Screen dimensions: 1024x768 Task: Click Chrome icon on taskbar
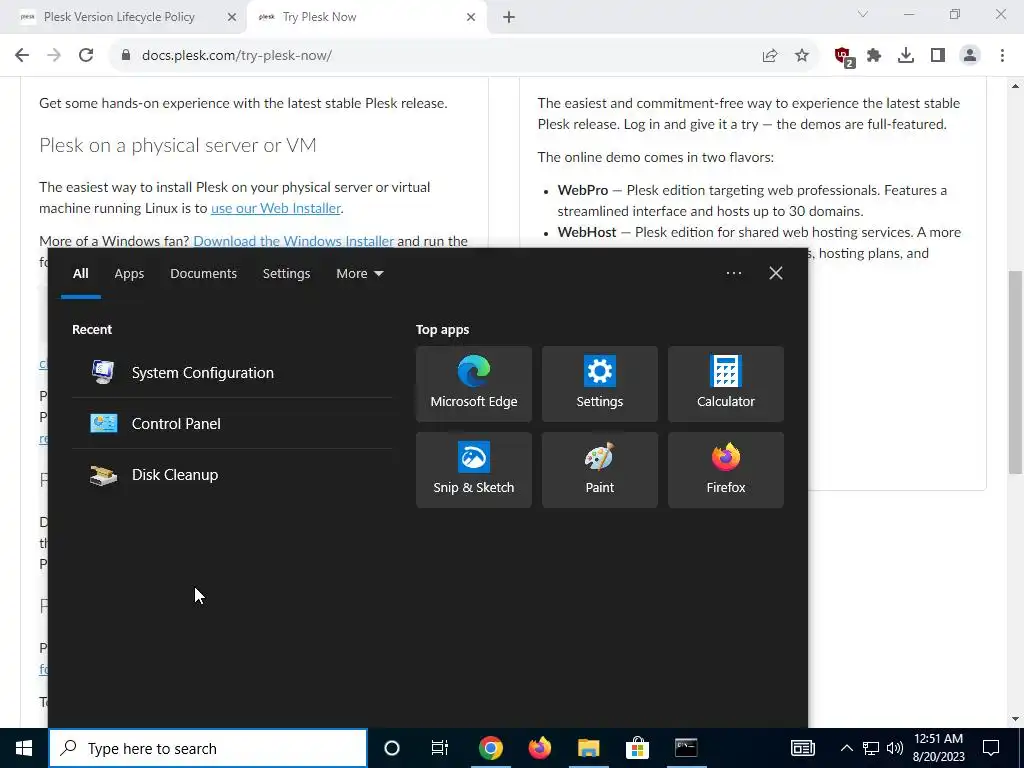(490, 748)
